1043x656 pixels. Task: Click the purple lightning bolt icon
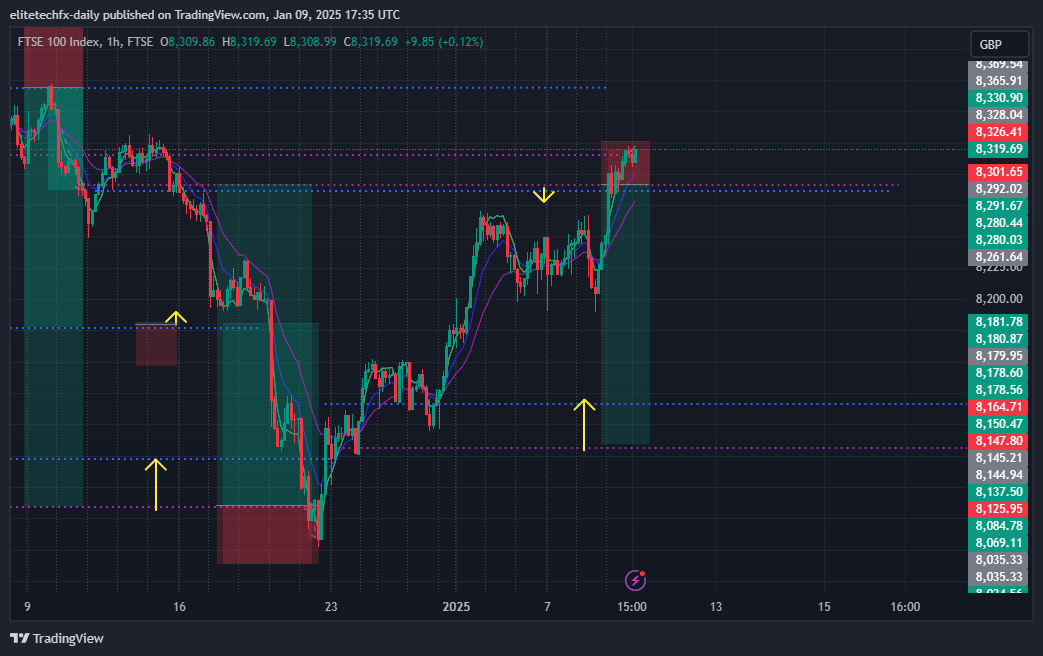click(635, 580)
